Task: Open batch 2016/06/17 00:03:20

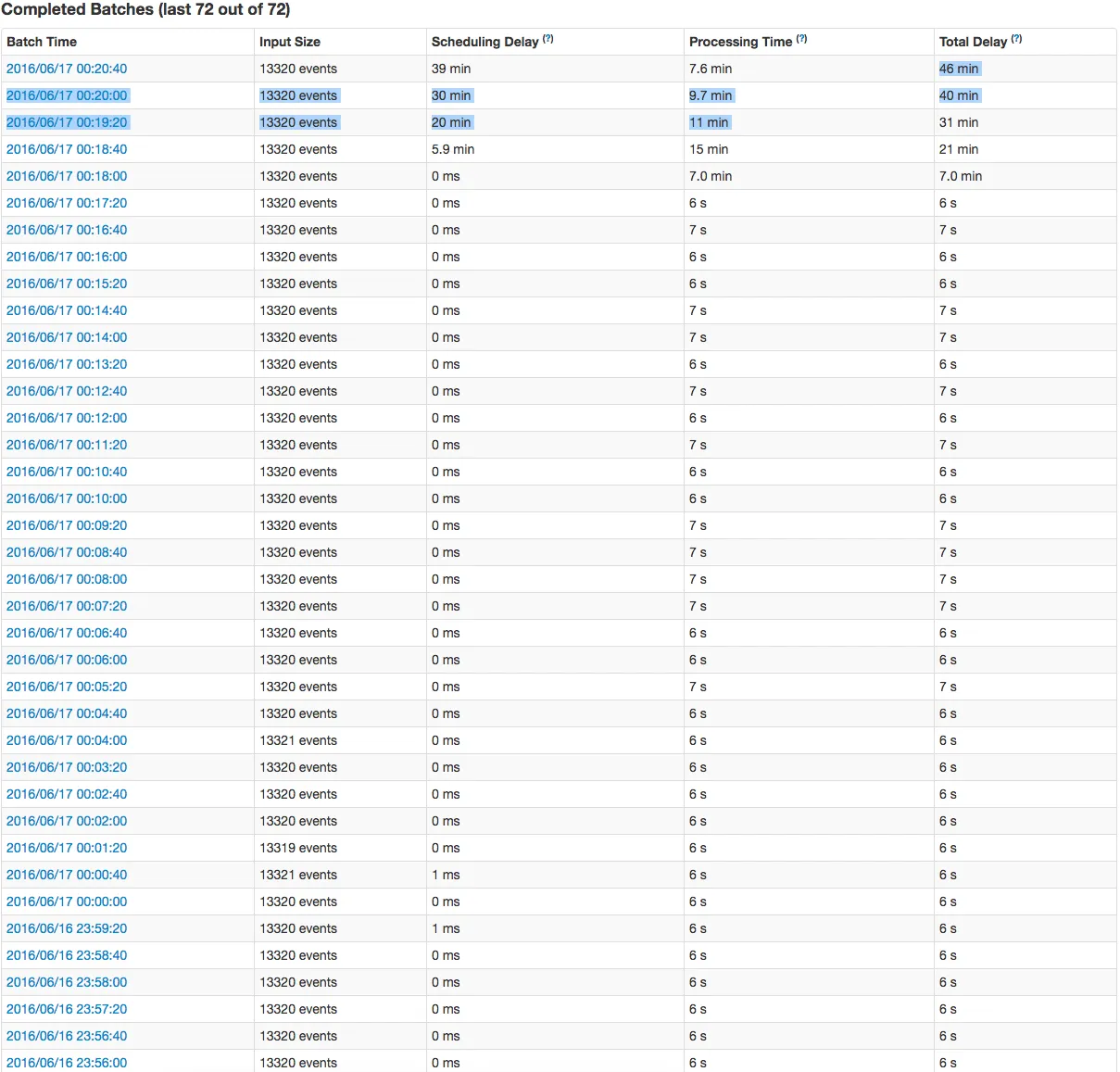Action: tap(67, 767)
